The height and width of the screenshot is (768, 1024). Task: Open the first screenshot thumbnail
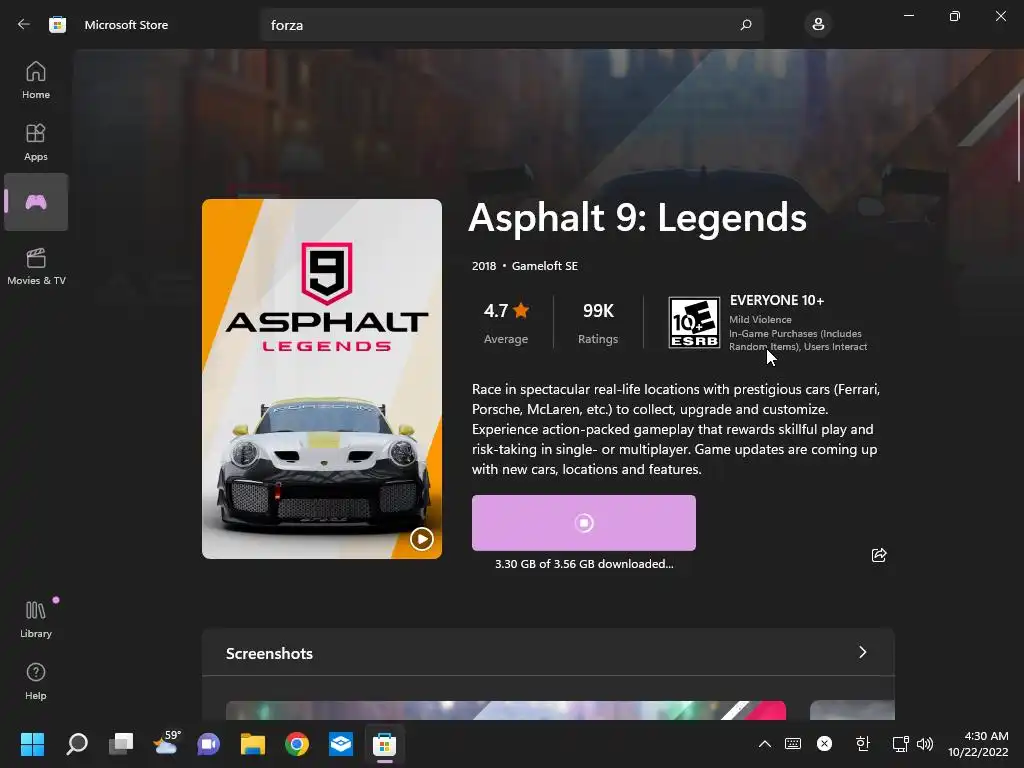[505, 711]
